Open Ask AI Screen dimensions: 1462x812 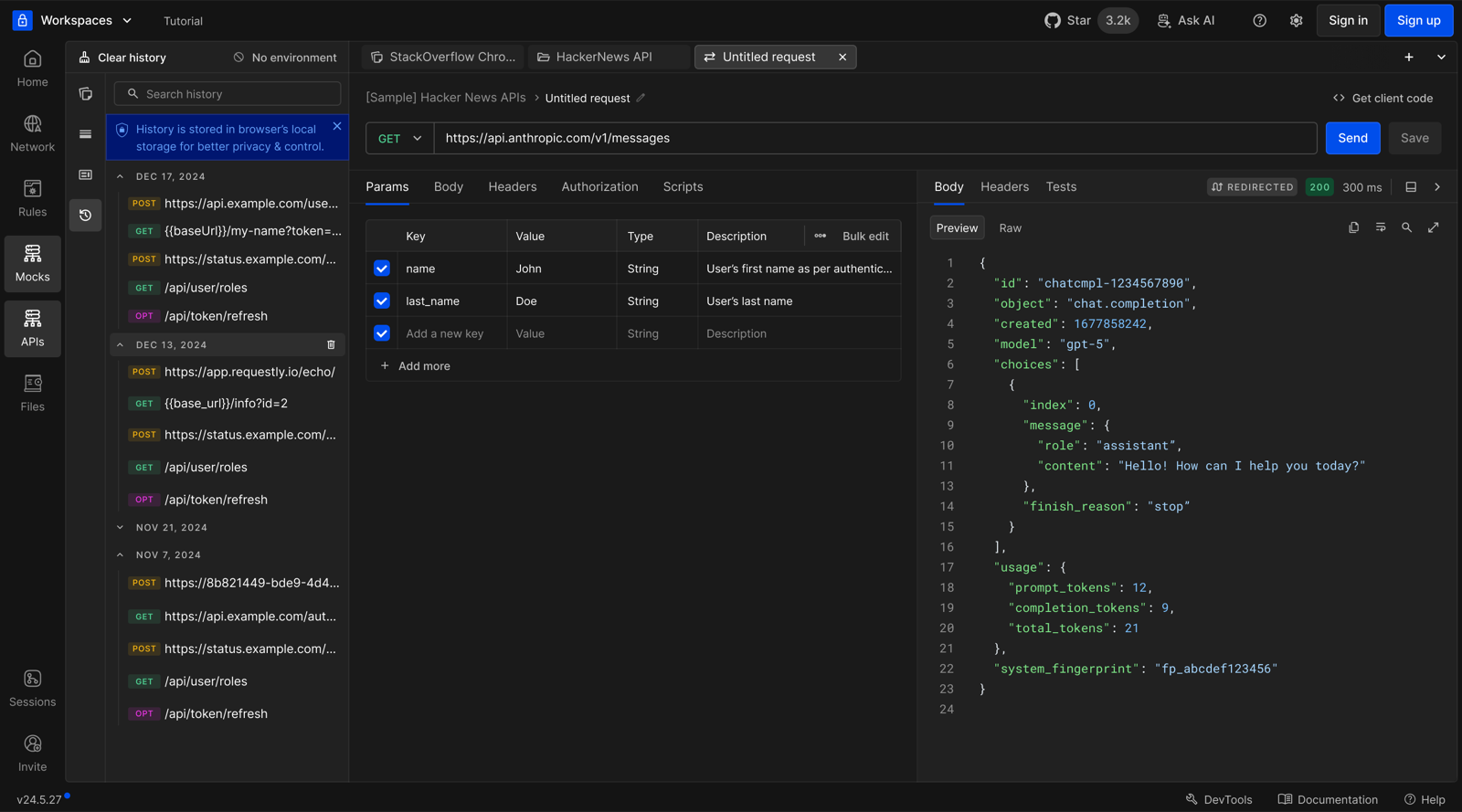pos(1186,20)
